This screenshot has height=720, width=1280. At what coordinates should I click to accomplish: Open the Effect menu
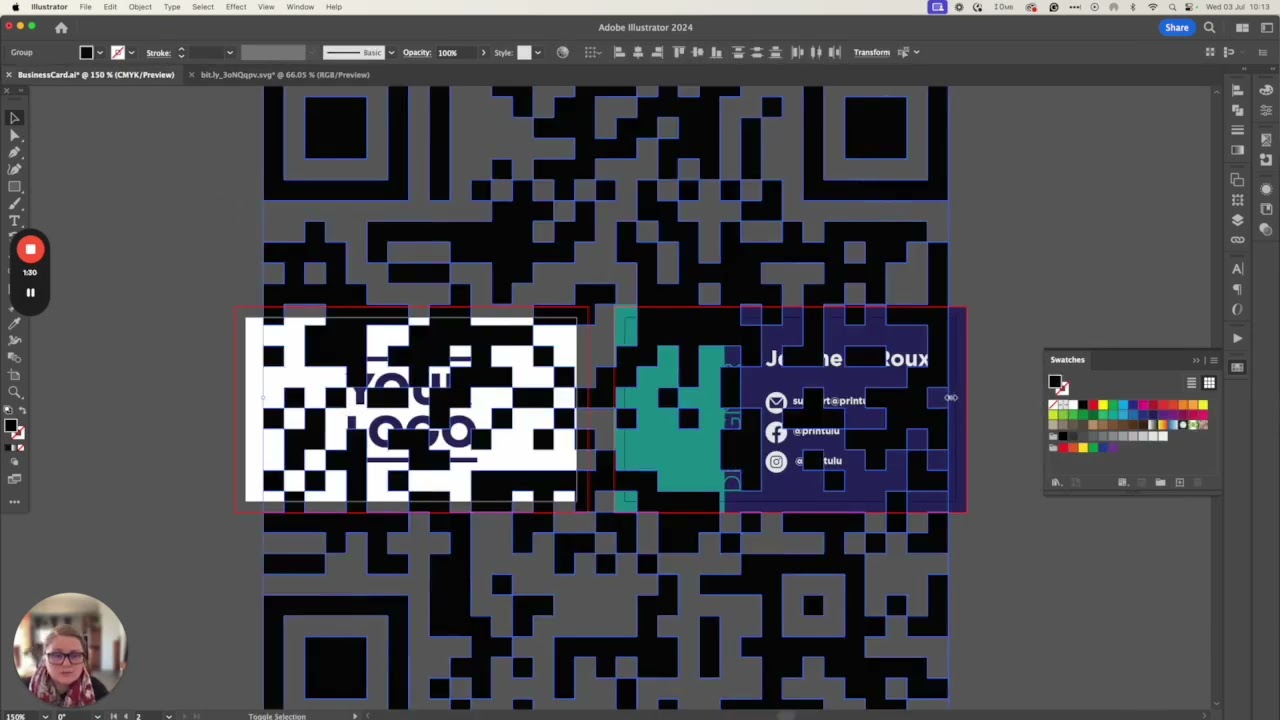pyautogui.click(x=236, y=7)
